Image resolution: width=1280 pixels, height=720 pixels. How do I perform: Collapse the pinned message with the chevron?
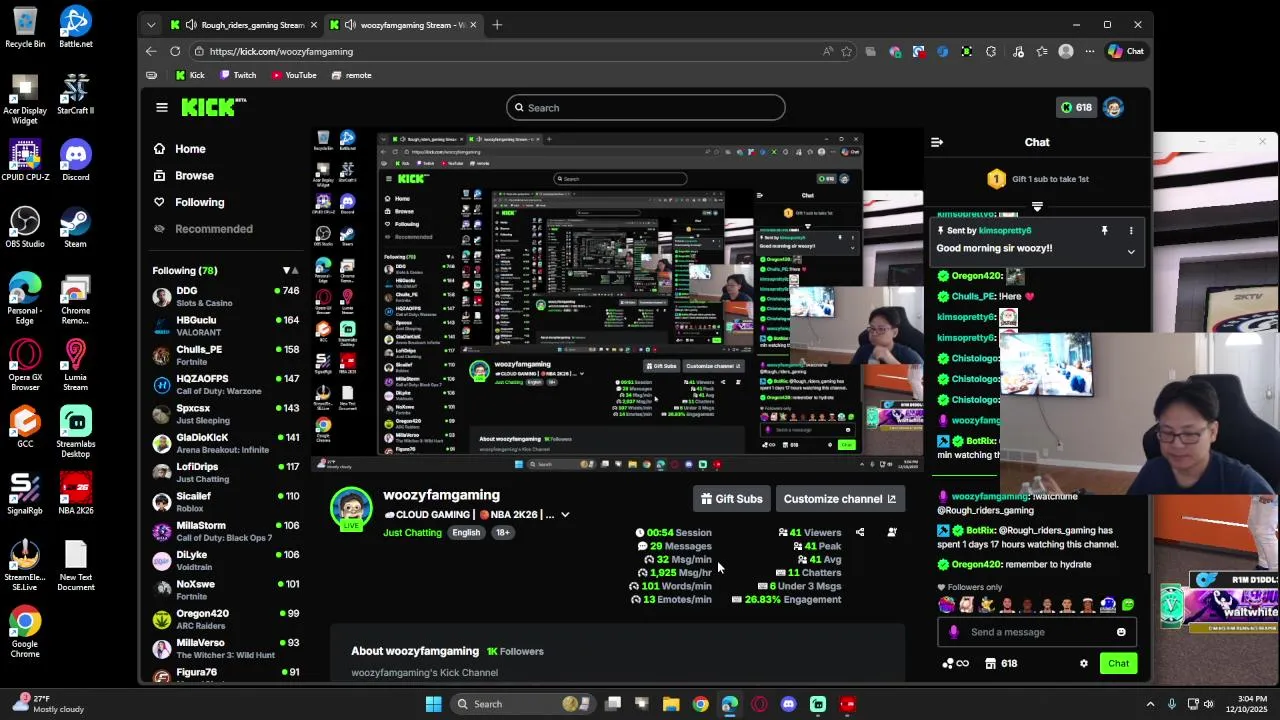click(x=1131, y=252)
